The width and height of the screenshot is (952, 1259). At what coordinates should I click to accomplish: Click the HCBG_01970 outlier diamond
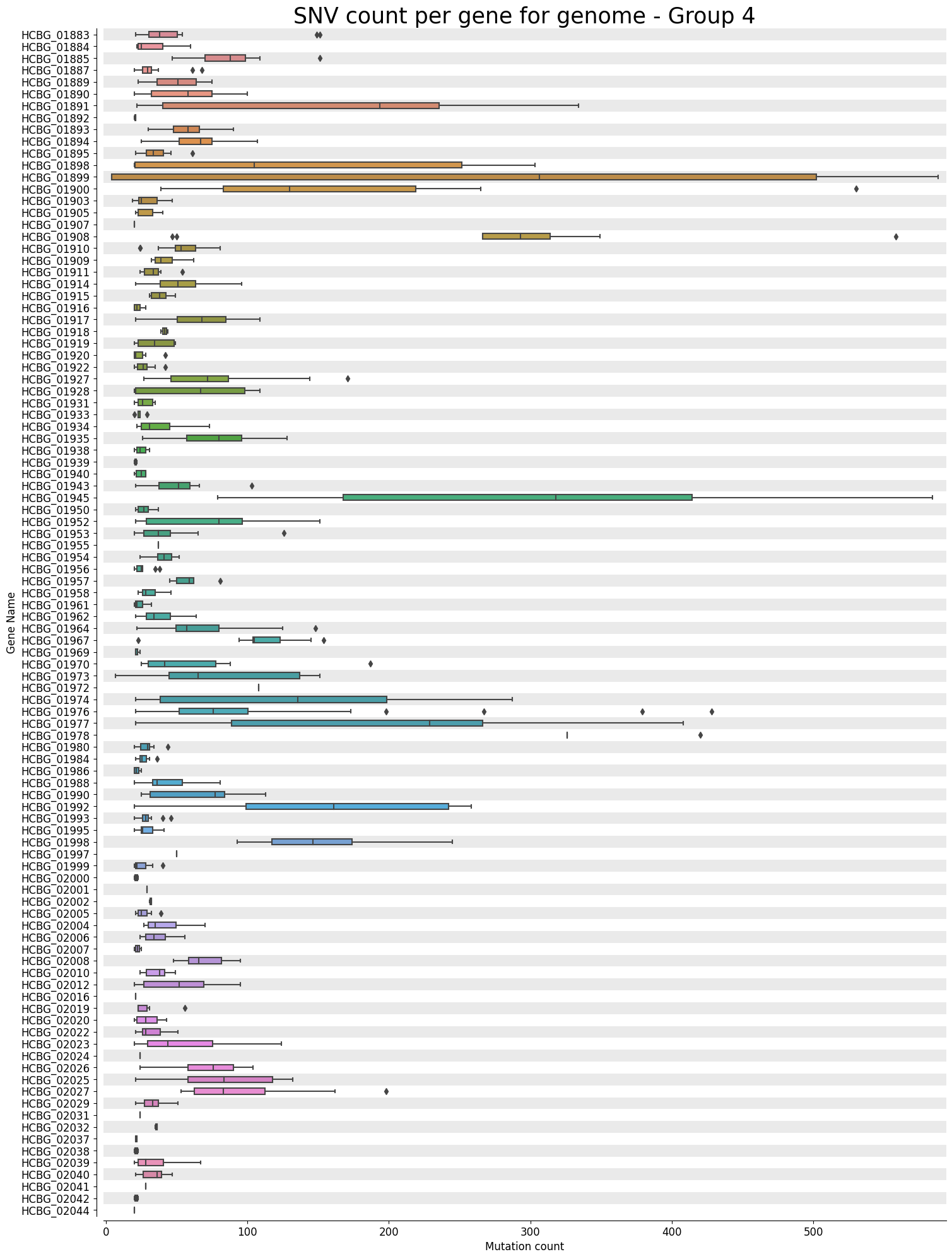point(370,664)
